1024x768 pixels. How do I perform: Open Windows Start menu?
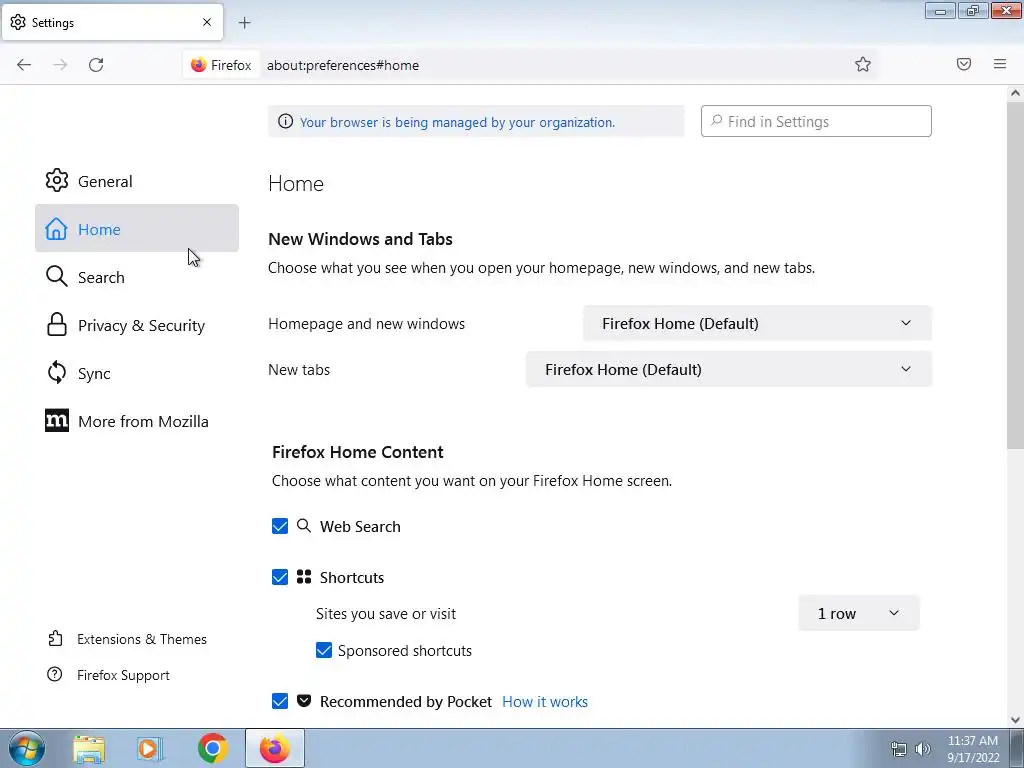[x=26, y=748]
